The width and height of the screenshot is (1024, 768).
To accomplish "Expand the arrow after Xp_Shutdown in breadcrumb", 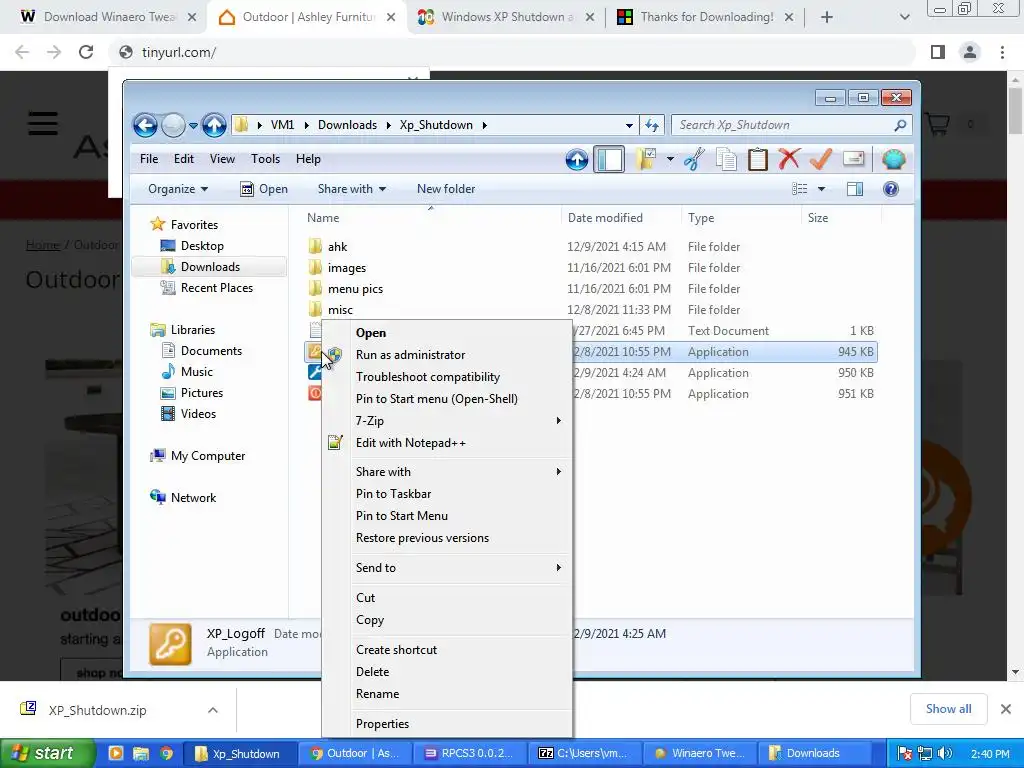I will [485, 125].
